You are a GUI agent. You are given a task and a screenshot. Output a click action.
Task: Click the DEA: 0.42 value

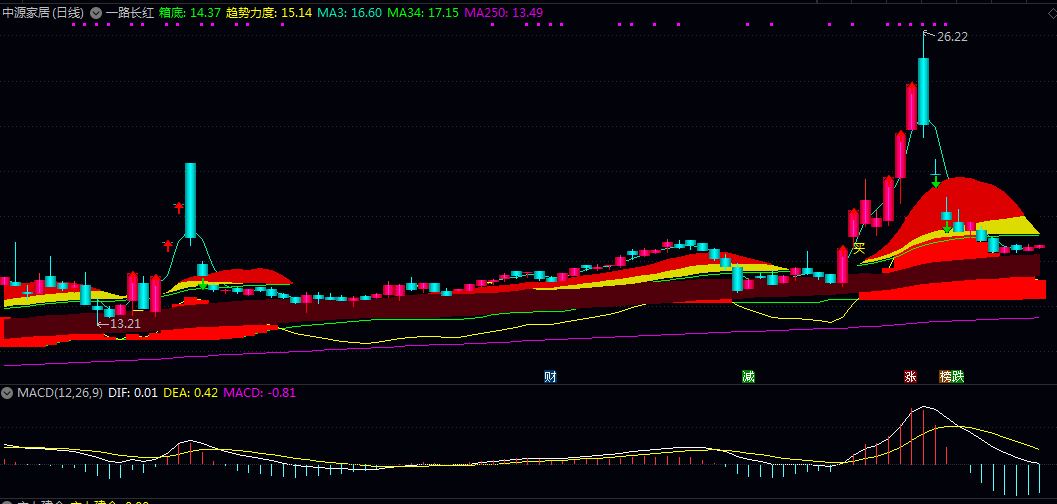coord(190,393)
